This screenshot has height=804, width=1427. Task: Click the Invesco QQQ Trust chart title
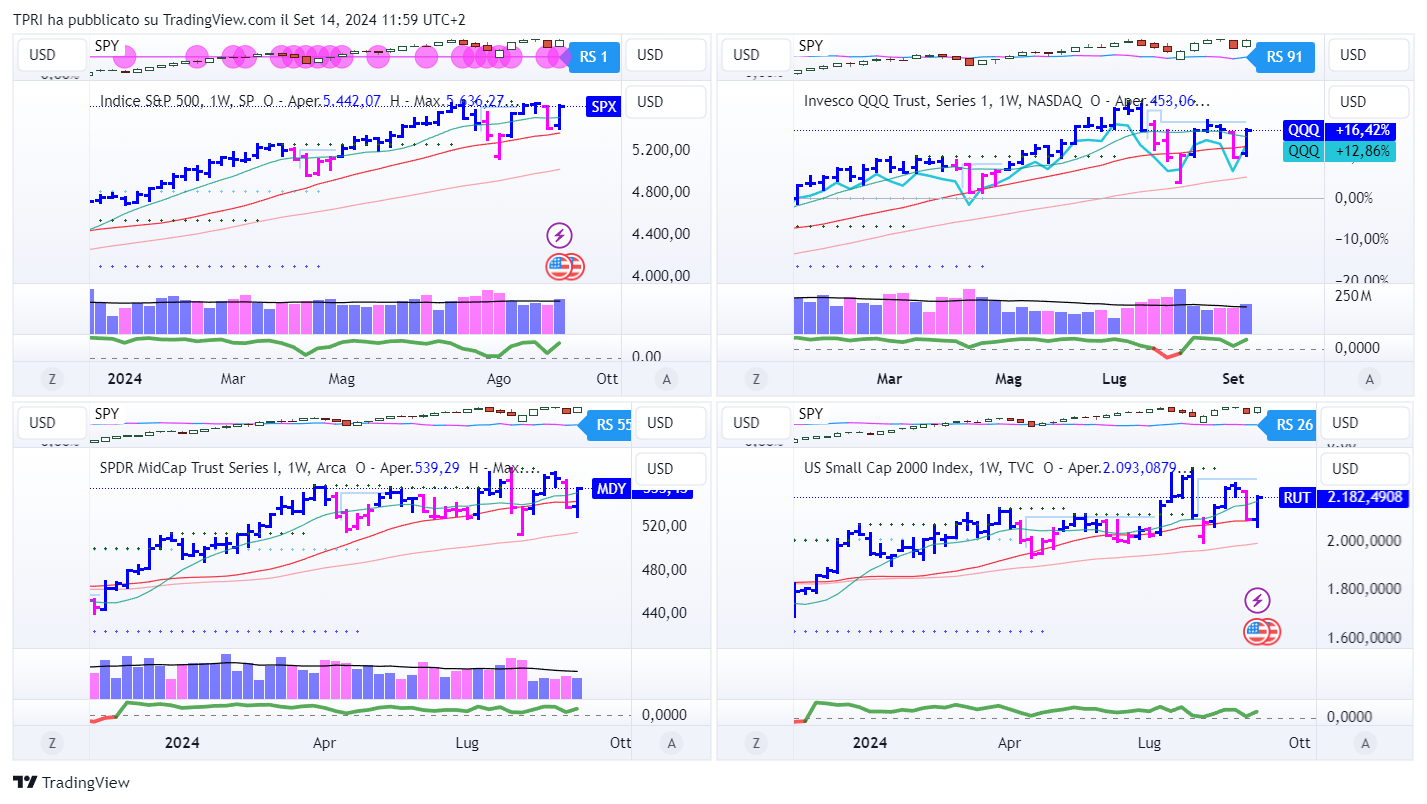(900, 101)
